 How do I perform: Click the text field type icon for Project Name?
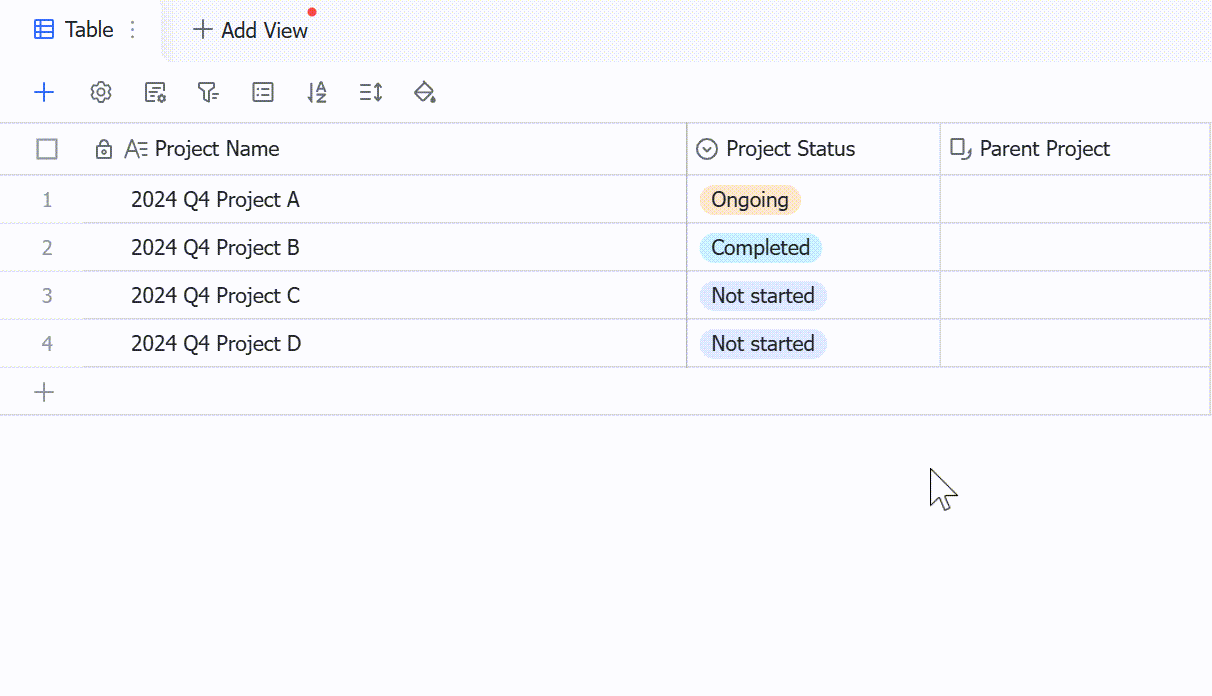coord(136,150)
